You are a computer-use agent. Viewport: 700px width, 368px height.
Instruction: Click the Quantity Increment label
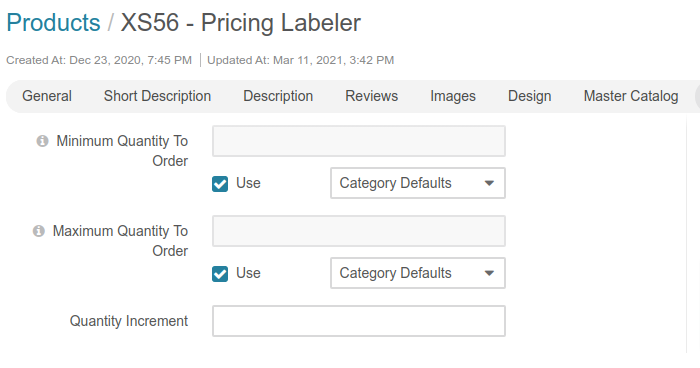coord(129,321)
